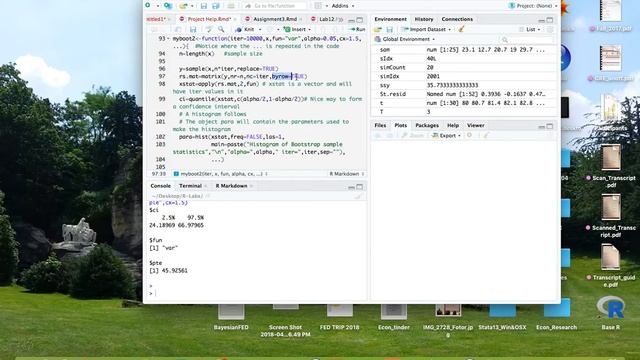
Task: Open the Help tab in lower pane
Action: [x=453, y=126]
